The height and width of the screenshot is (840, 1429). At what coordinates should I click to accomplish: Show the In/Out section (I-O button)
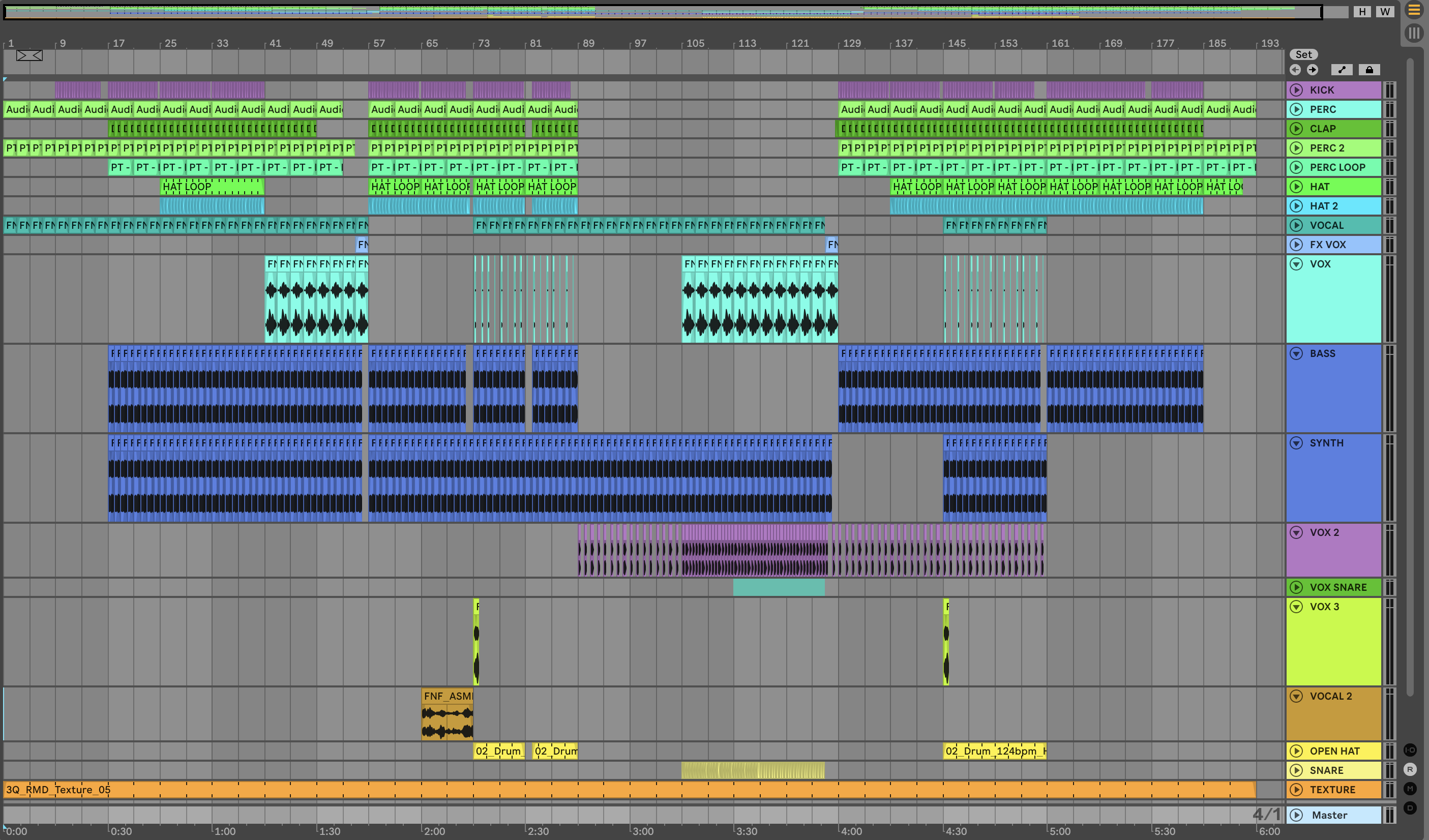click(x=1410, y=750)
